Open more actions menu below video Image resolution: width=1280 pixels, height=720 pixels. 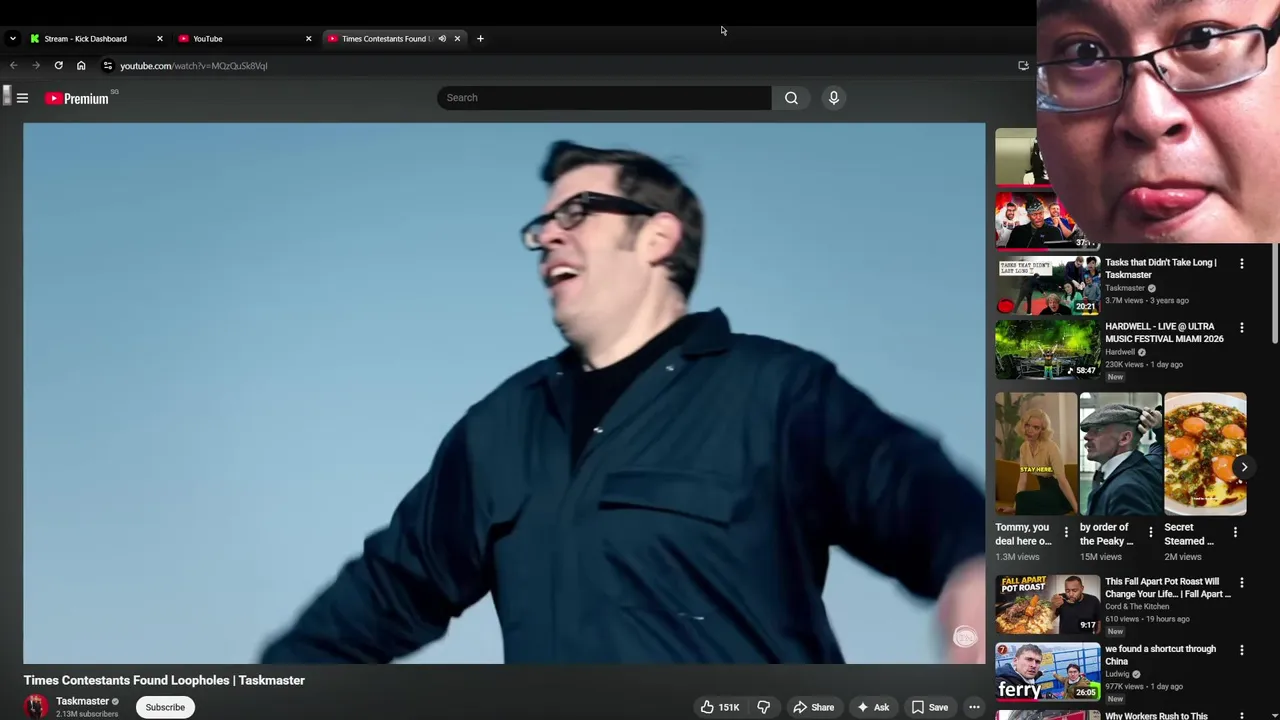974,707
